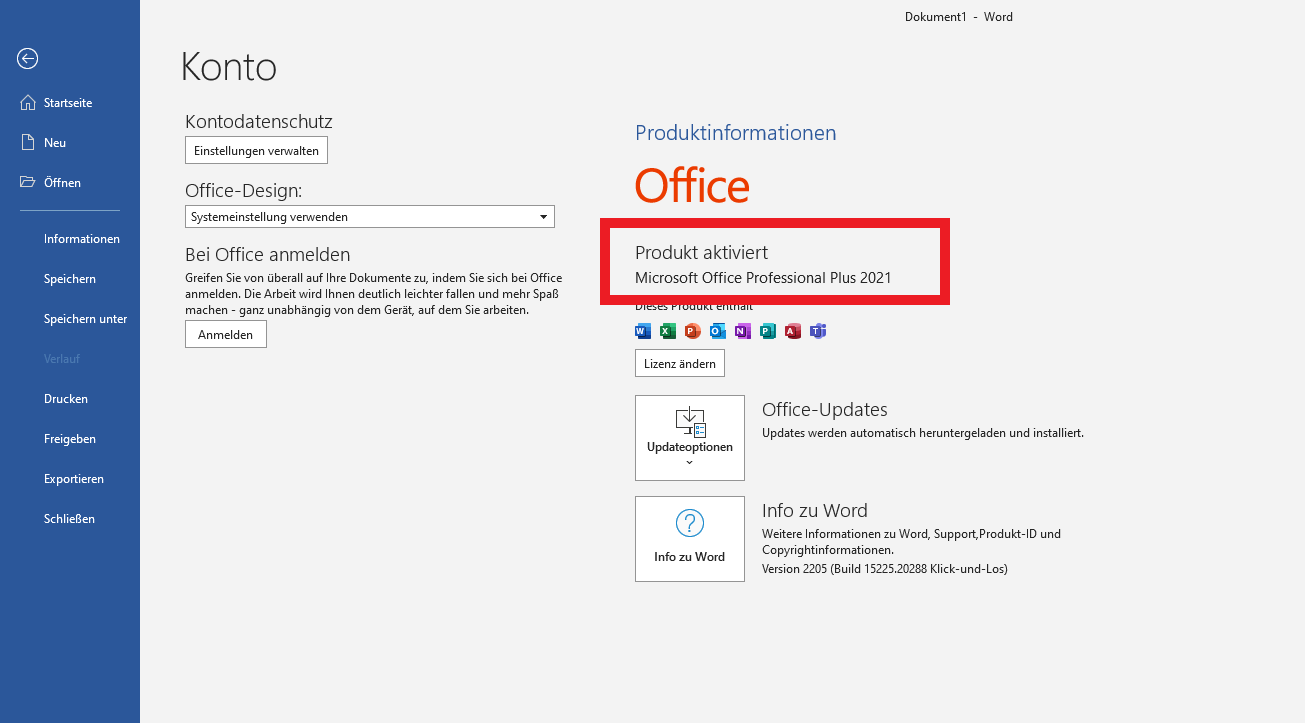Click the Publisher product icon

coord(768,331)
